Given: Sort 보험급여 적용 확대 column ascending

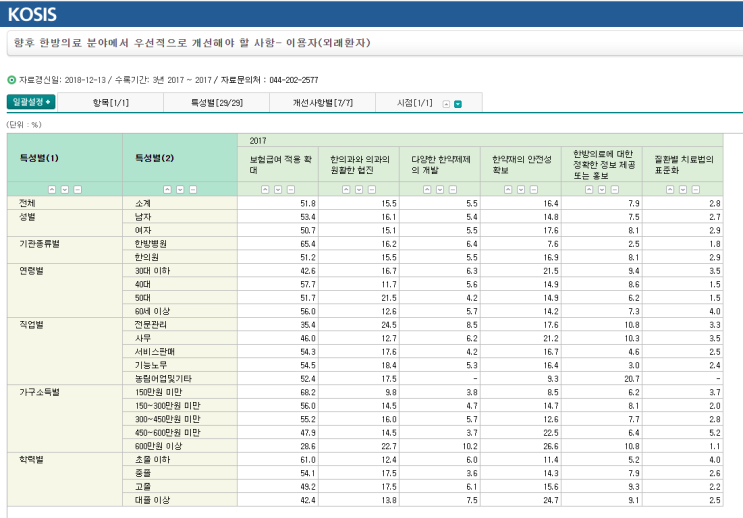Looking at the screenshot, I should coord(265,190).
